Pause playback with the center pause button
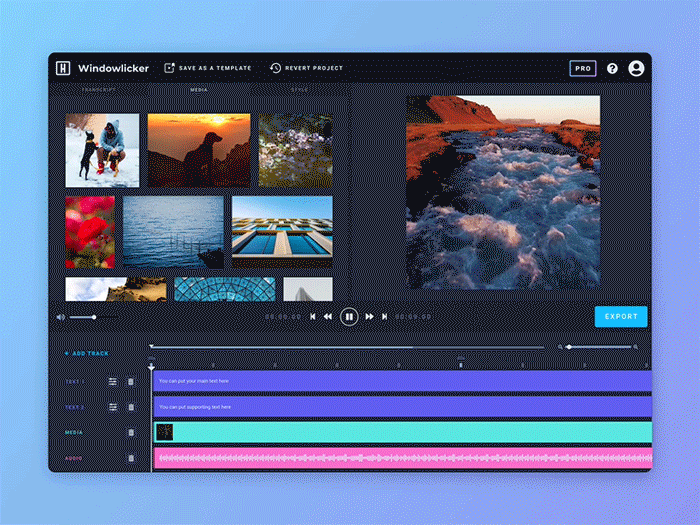 [349, 317]
